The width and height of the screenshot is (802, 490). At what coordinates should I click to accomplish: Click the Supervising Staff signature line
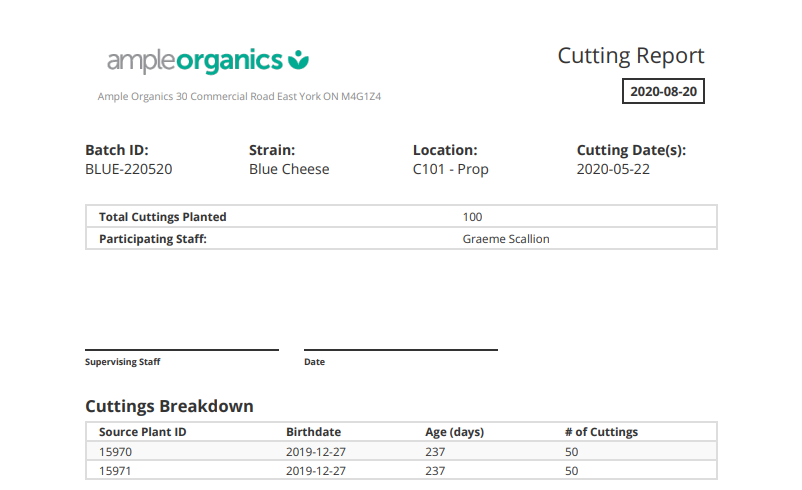182,350
